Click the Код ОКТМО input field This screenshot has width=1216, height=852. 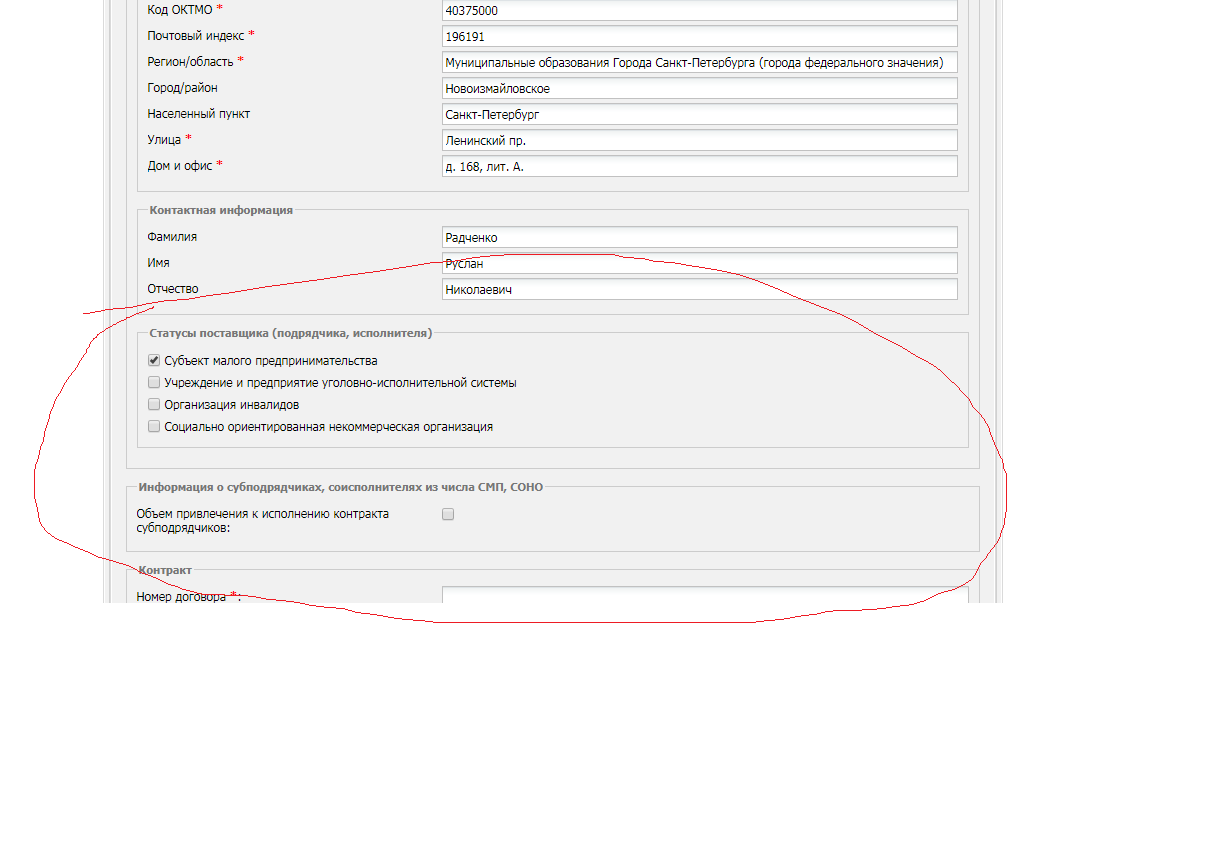point(699,11)
